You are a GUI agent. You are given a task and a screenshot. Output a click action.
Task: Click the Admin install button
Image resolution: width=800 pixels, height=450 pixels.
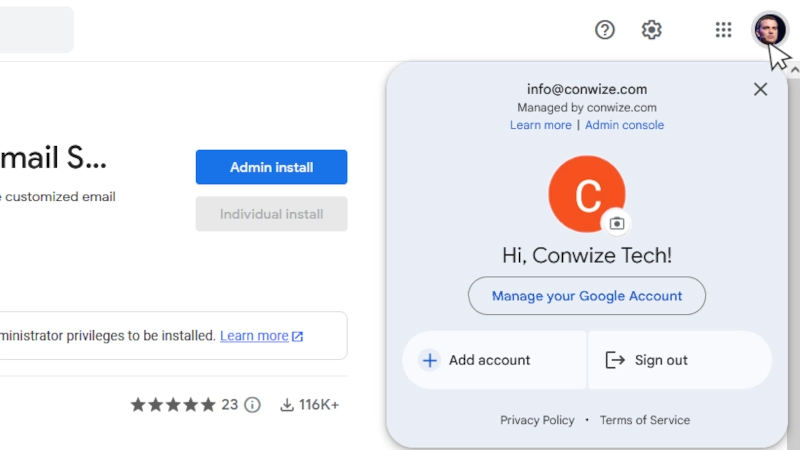click(x=271, y=167)
